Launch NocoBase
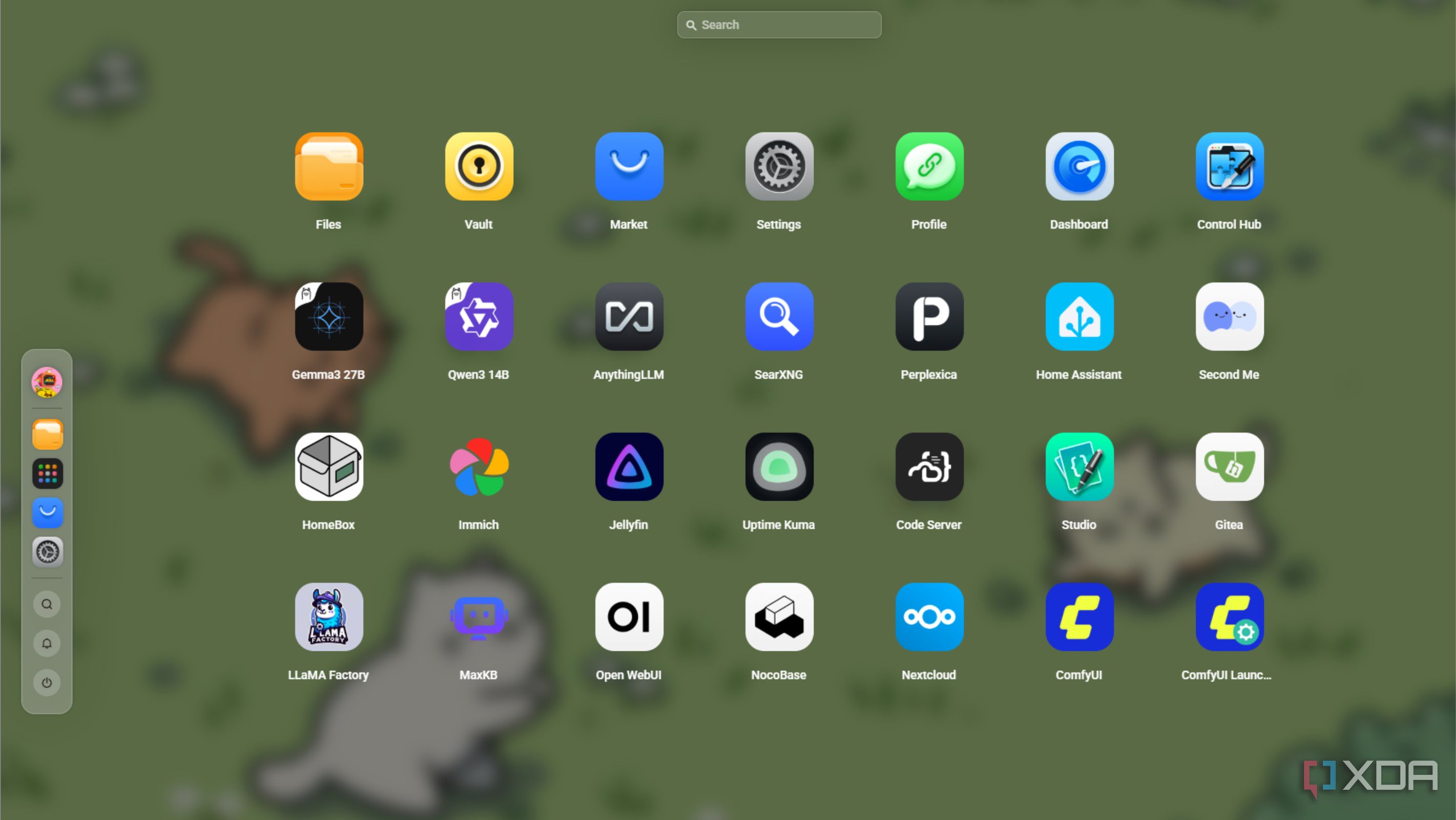 (779, 617)
